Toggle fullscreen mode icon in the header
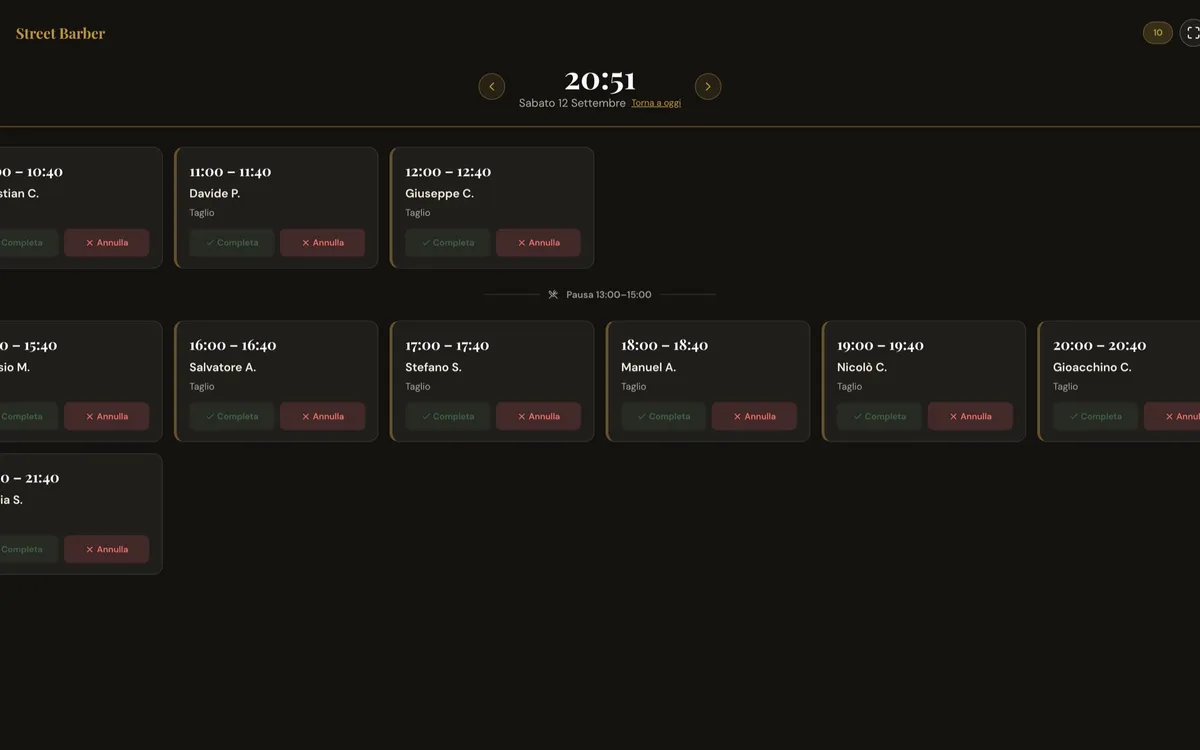1200x750 pixels. [1191, 33]
